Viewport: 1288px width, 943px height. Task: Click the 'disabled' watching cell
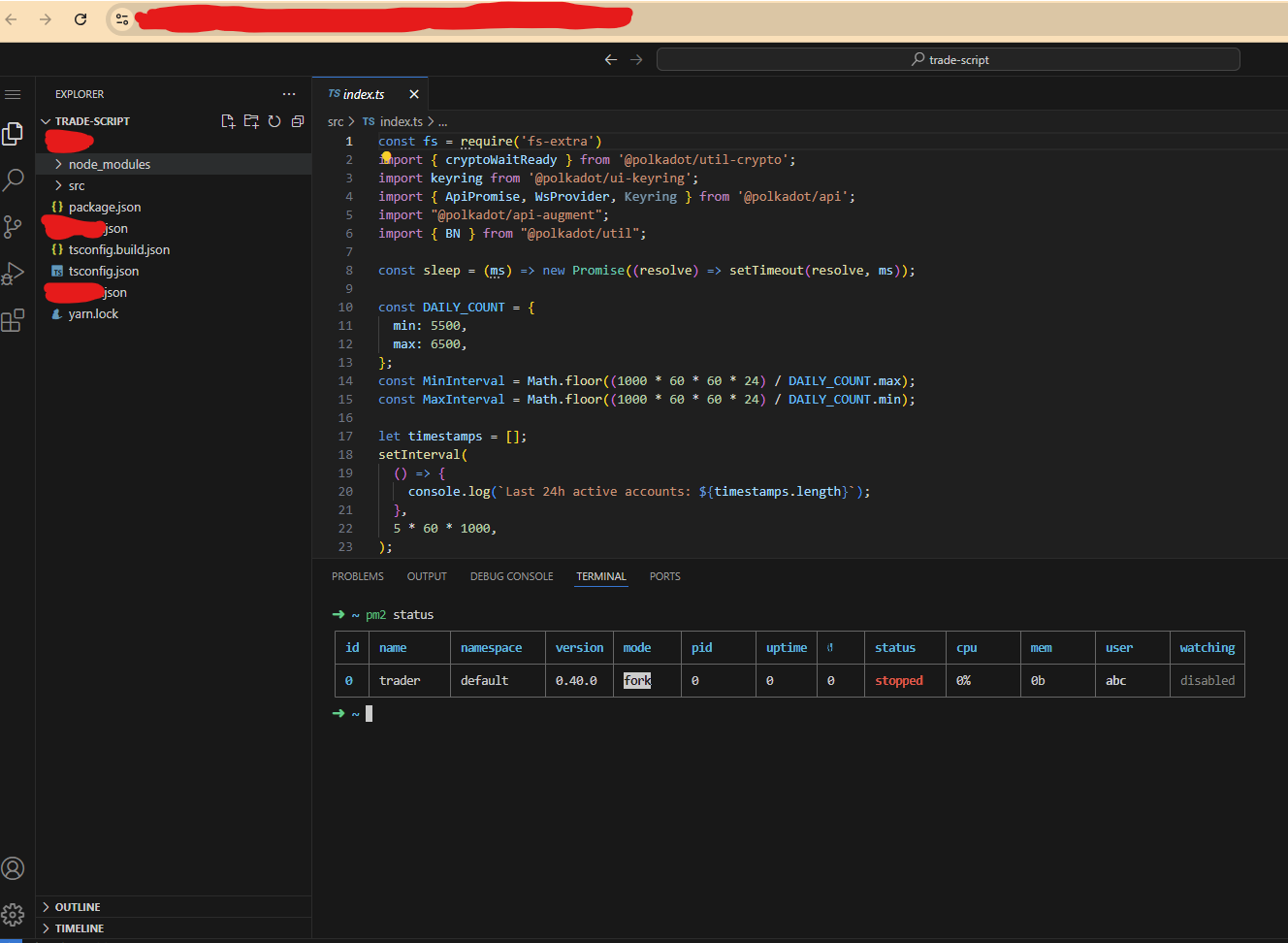(1207, 680)
